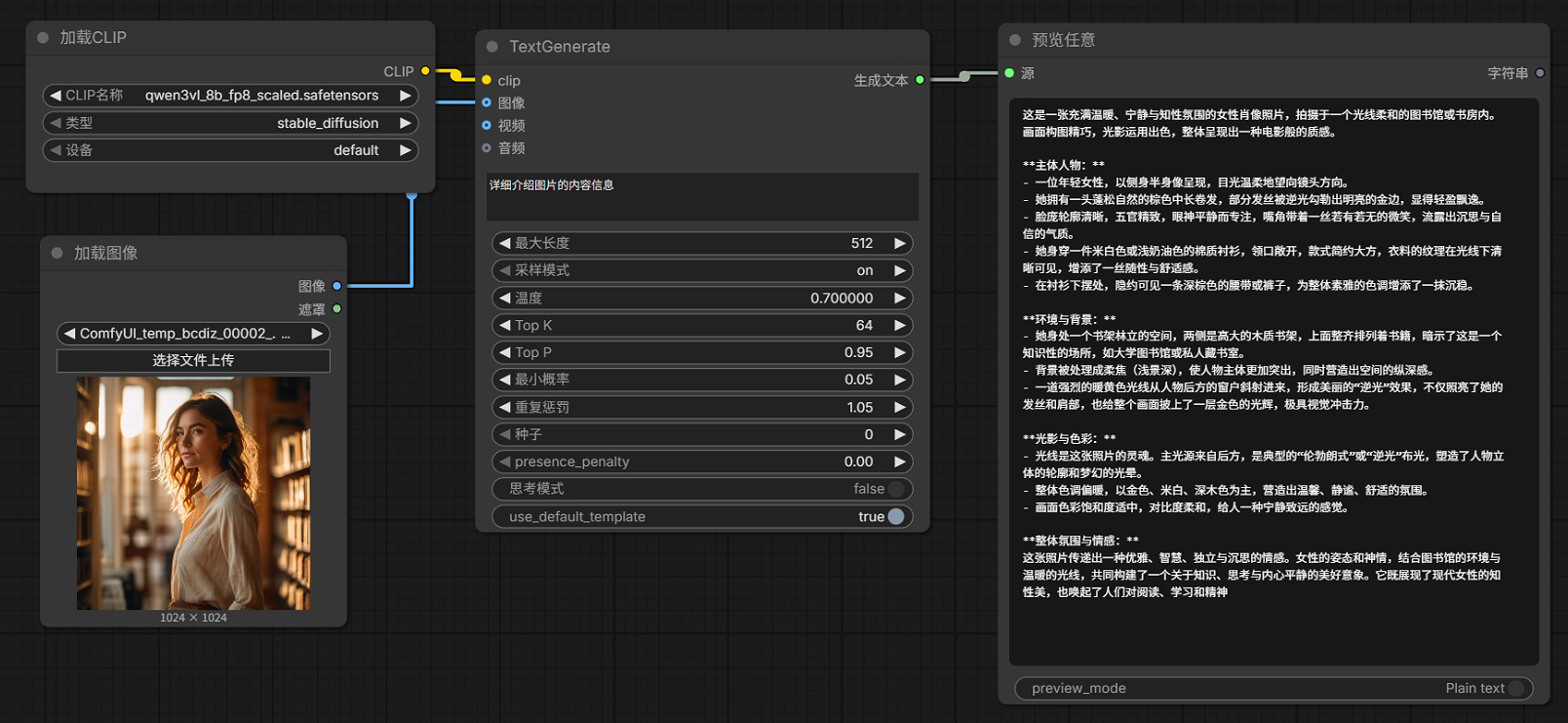This screenshot has width=1568, height=723.
Task: Increase presence_penalty with the right arrow
Action: [900, 462]
